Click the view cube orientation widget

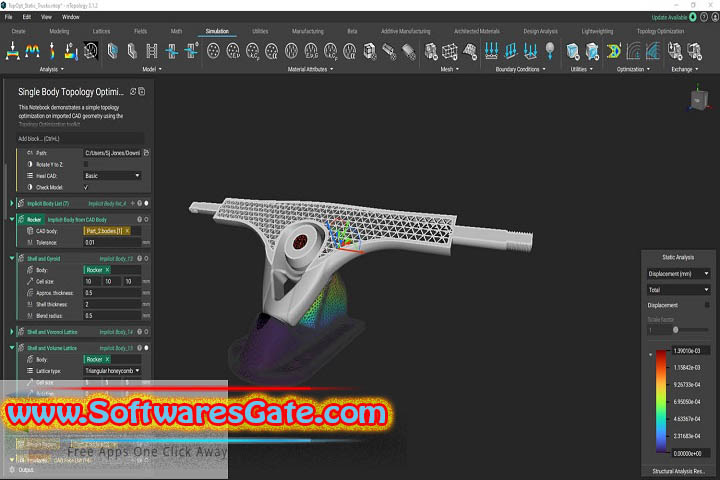(699, 100)
